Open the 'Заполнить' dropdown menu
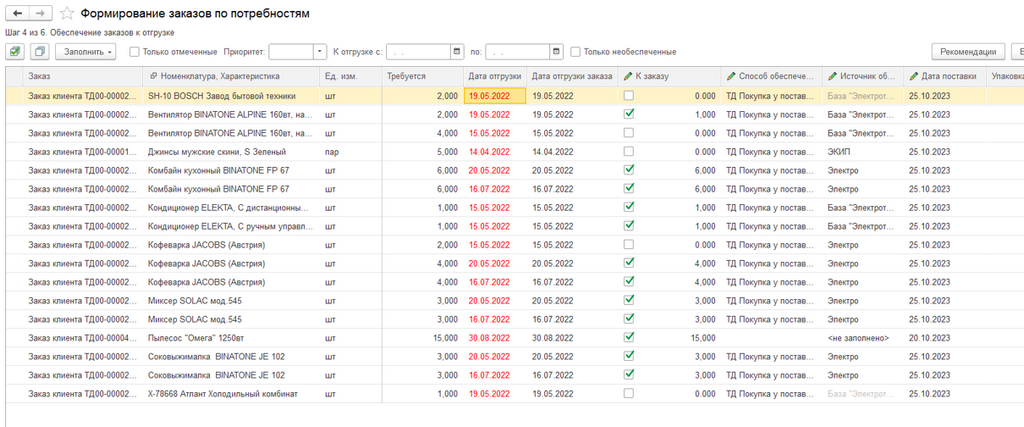This screenshot has width=1024, height=427. pyautogui.click(x=86, y=52)
